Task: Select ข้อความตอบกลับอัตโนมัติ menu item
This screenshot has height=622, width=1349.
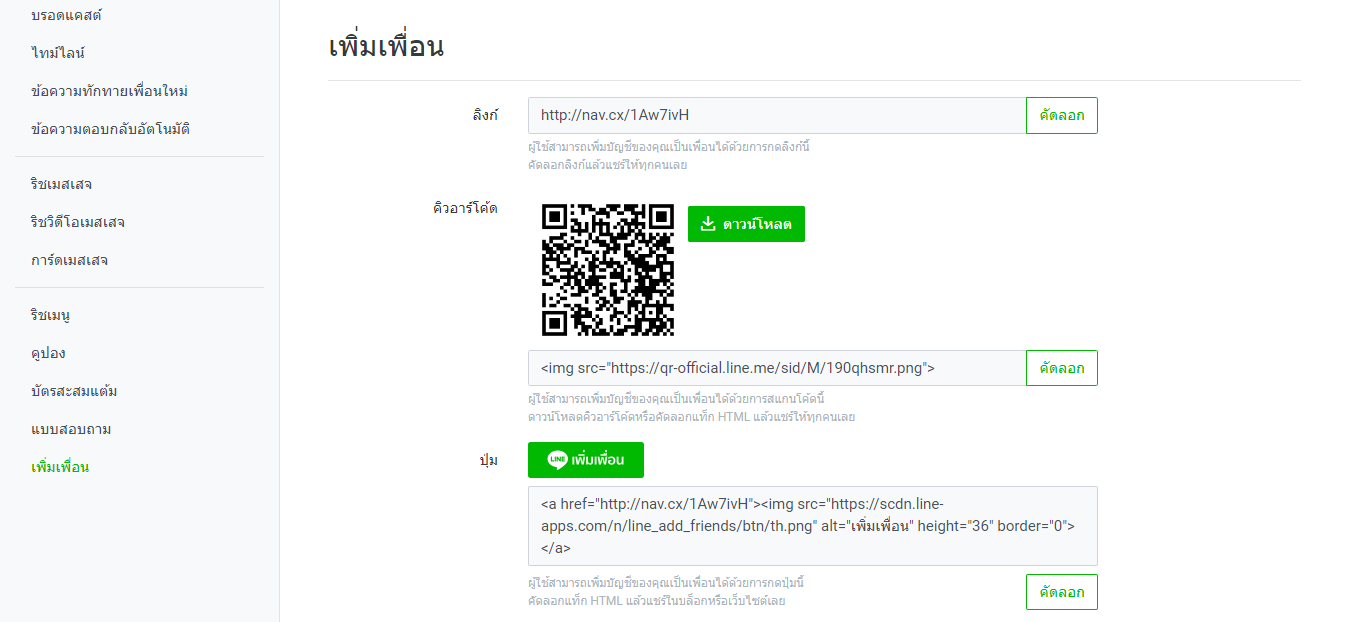Action: (x=110, y=129)
